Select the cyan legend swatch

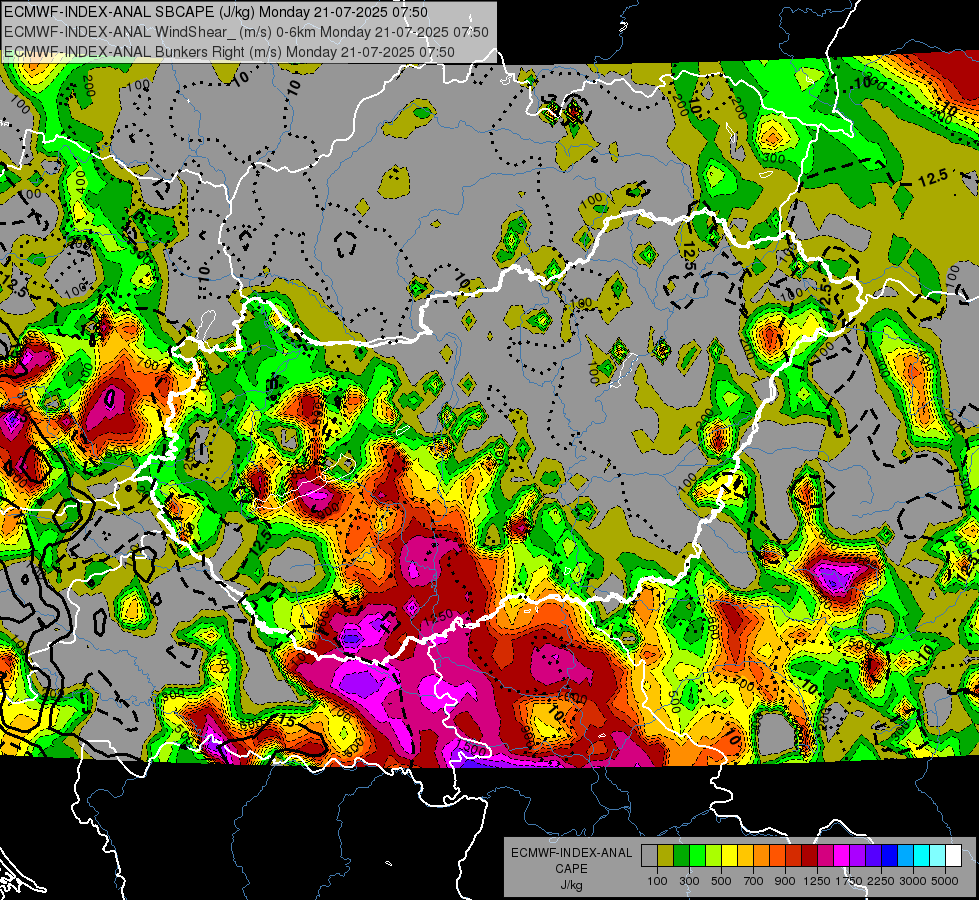point(922,856)
